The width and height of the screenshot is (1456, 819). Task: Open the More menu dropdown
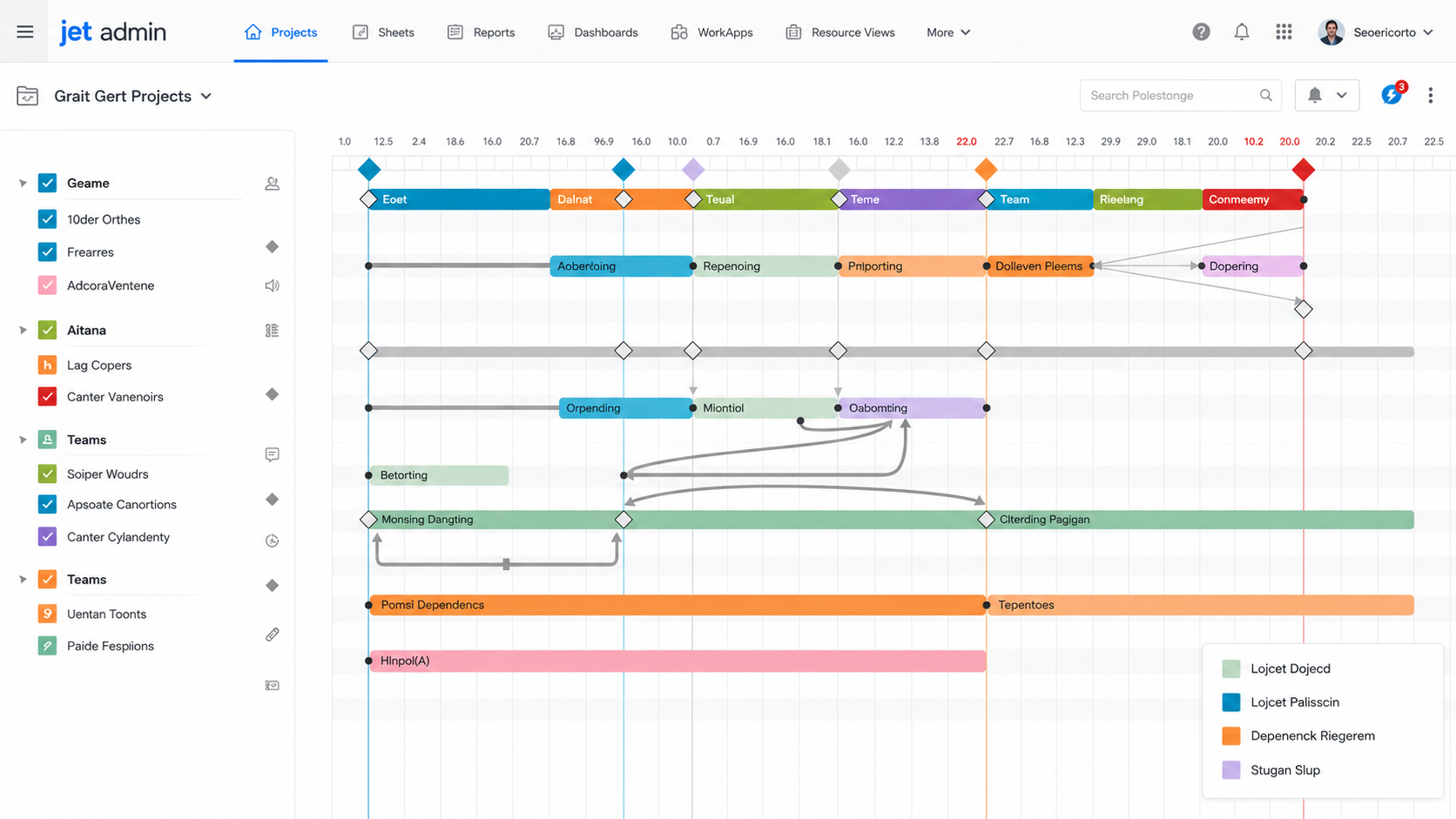click(x=948, y=32)
